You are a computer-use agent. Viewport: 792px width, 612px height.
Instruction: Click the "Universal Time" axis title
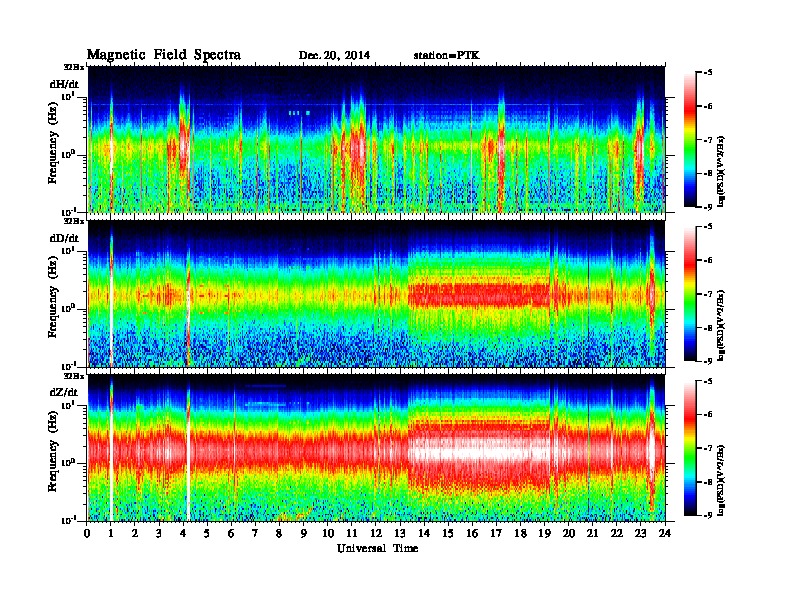tap(377, 548)
